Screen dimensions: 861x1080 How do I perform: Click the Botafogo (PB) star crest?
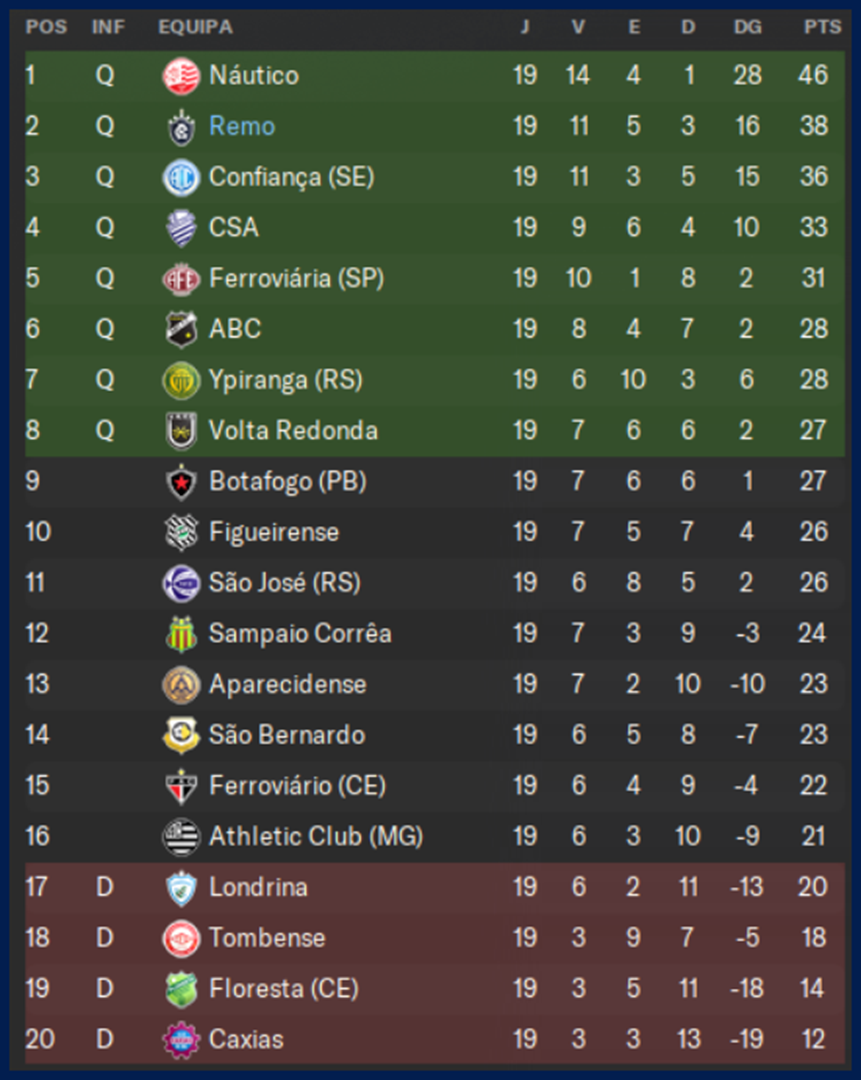181,482
